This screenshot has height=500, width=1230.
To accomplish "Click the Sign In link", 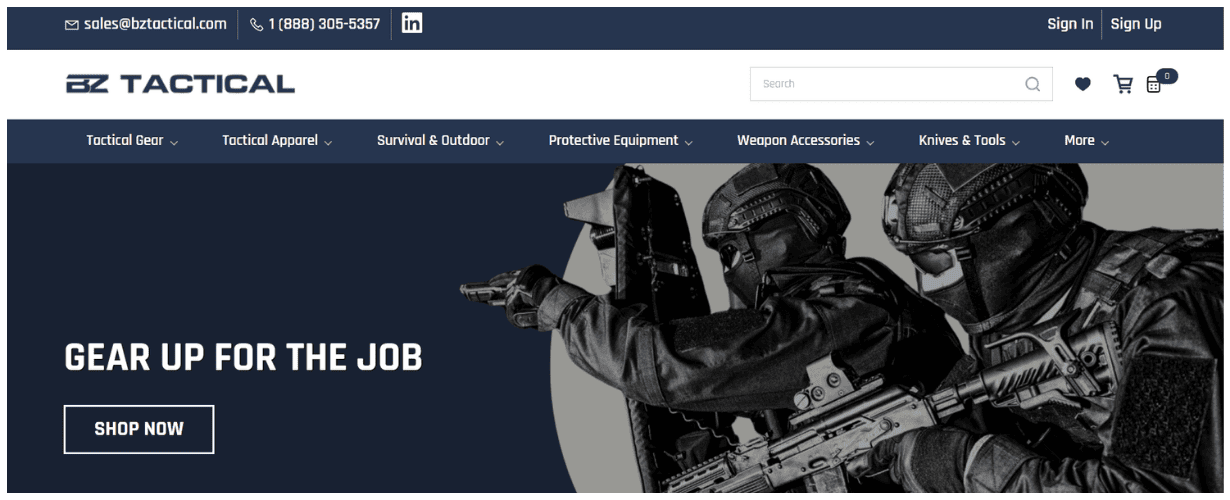I will point(1069,24).
